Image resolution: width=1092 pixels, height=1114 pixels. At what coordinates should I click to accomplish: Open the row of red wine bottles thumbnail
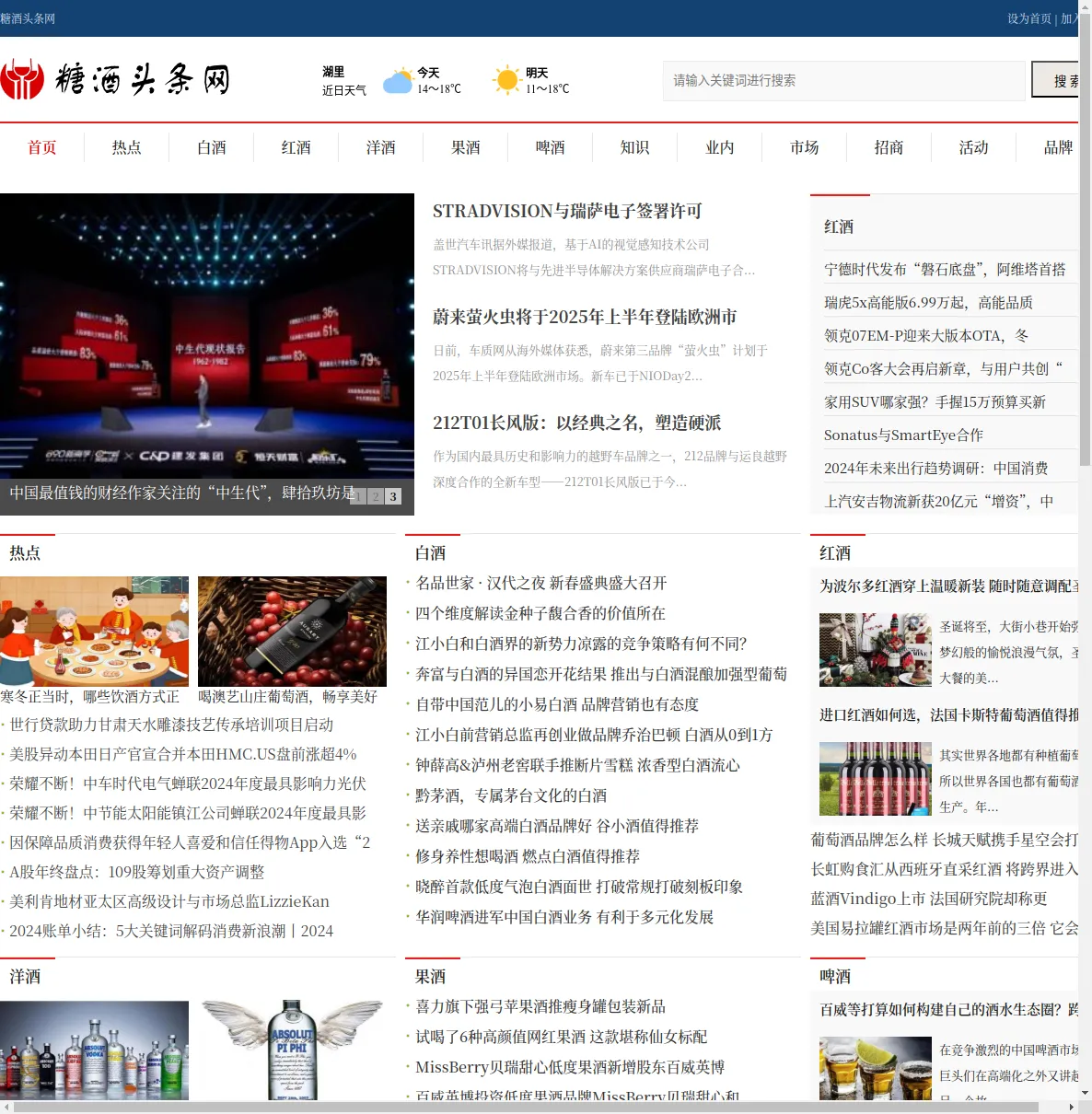point(876,779)
